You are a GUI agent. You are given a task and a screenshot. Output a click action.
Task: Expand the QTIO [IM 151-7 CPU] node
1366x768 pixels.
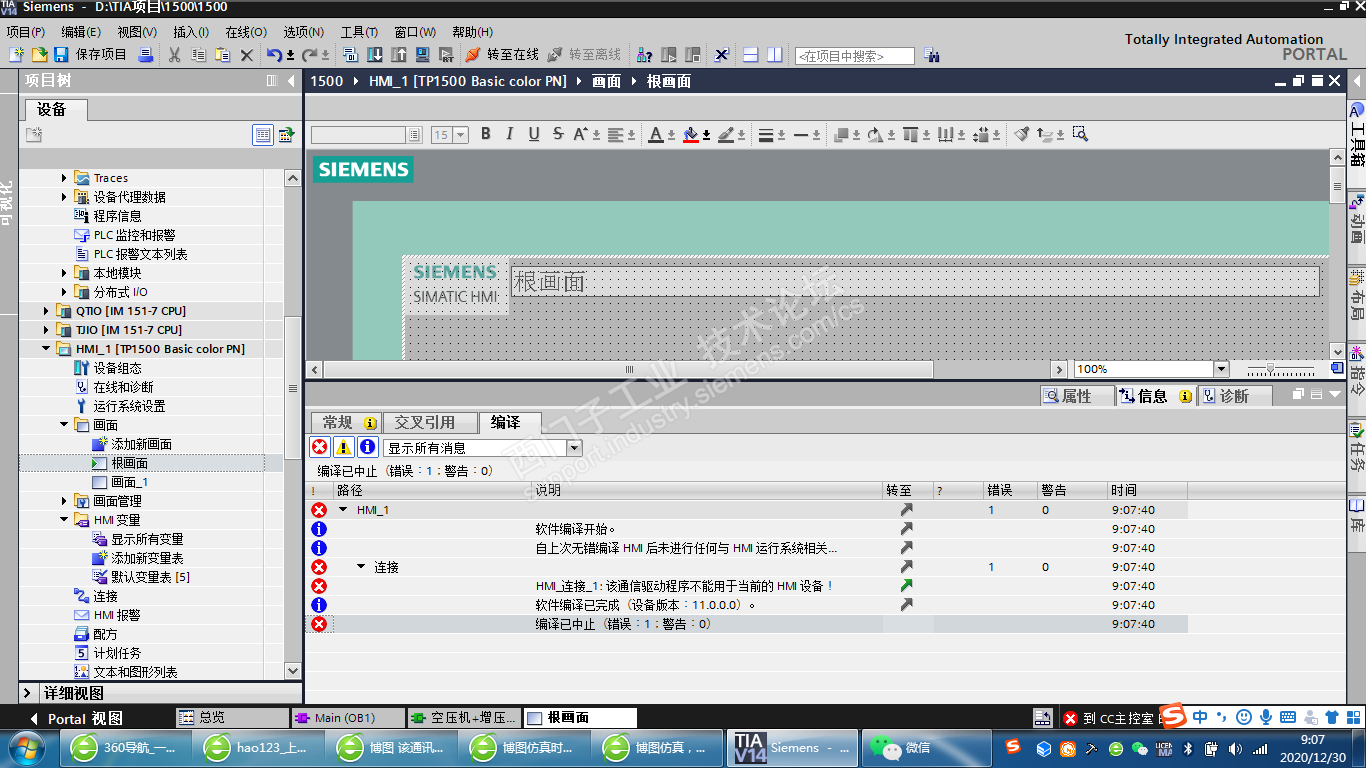pyautogui.click(x=46, y=311)
